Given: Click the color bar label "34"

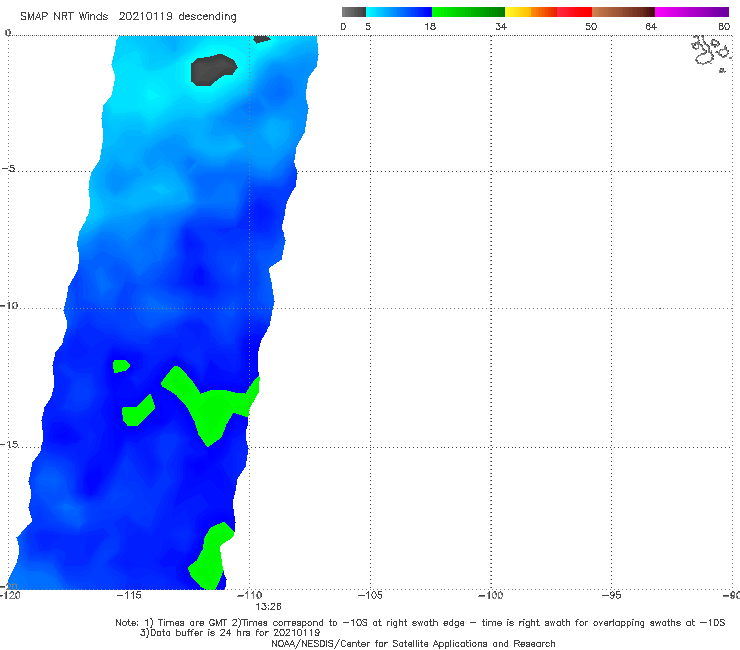Looking at the screenshot, I should pos(501,27).
